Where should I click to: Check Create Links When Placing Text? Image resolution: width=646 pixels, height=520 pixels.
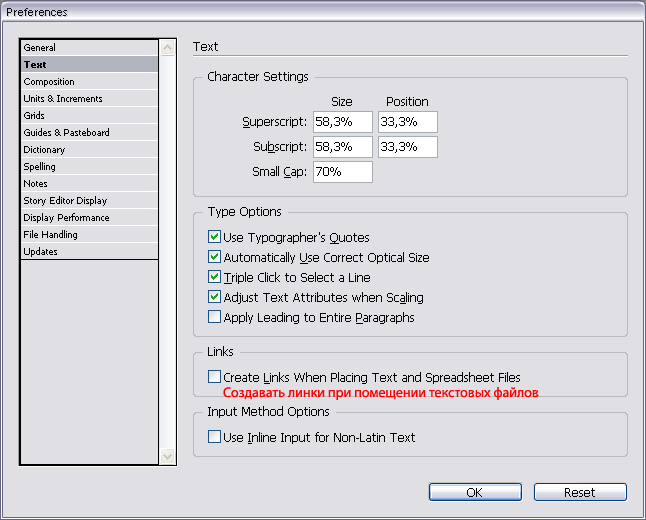[x=214, y=377]
